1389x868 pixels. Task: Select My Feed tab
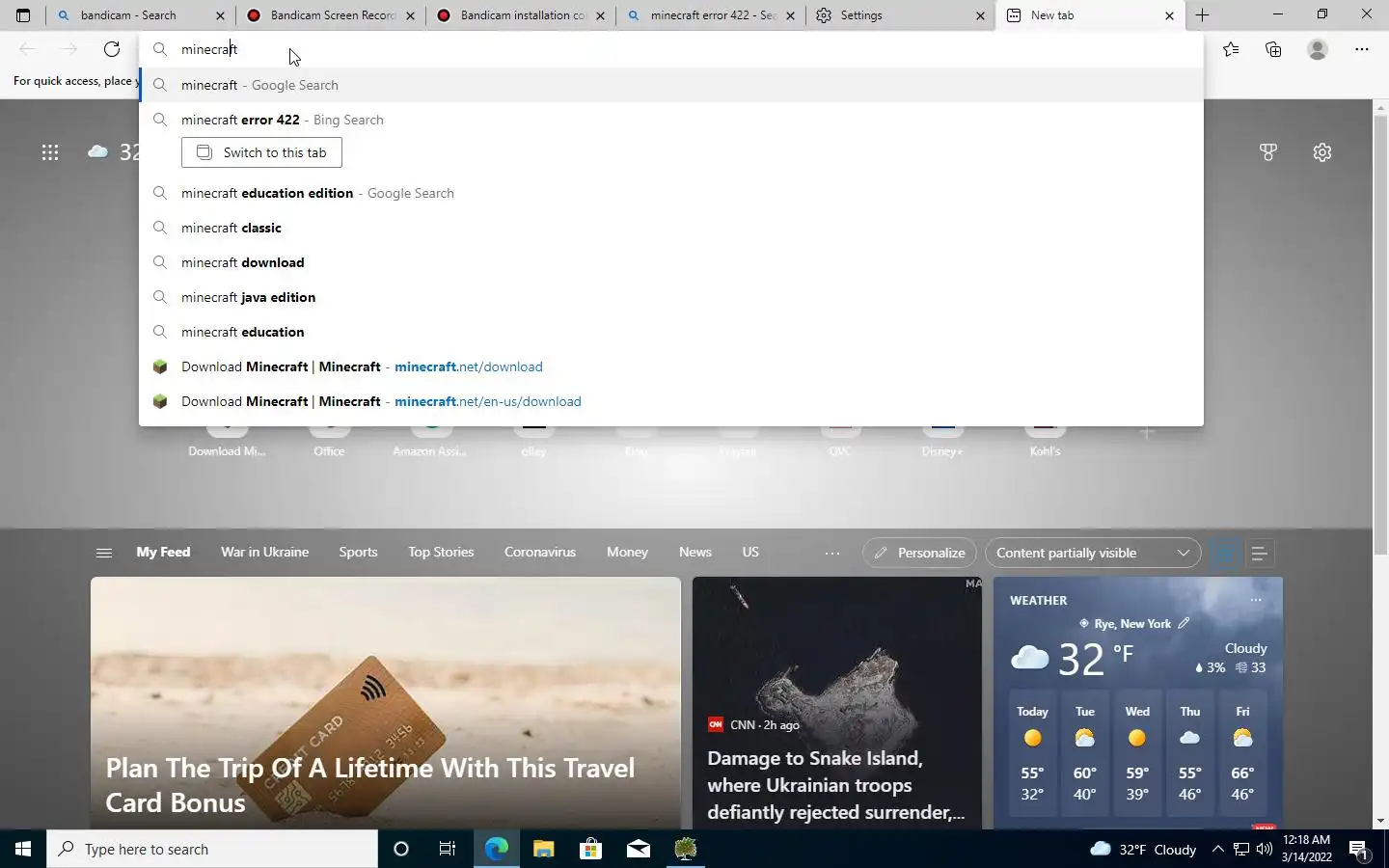click(x=163, y=552)
